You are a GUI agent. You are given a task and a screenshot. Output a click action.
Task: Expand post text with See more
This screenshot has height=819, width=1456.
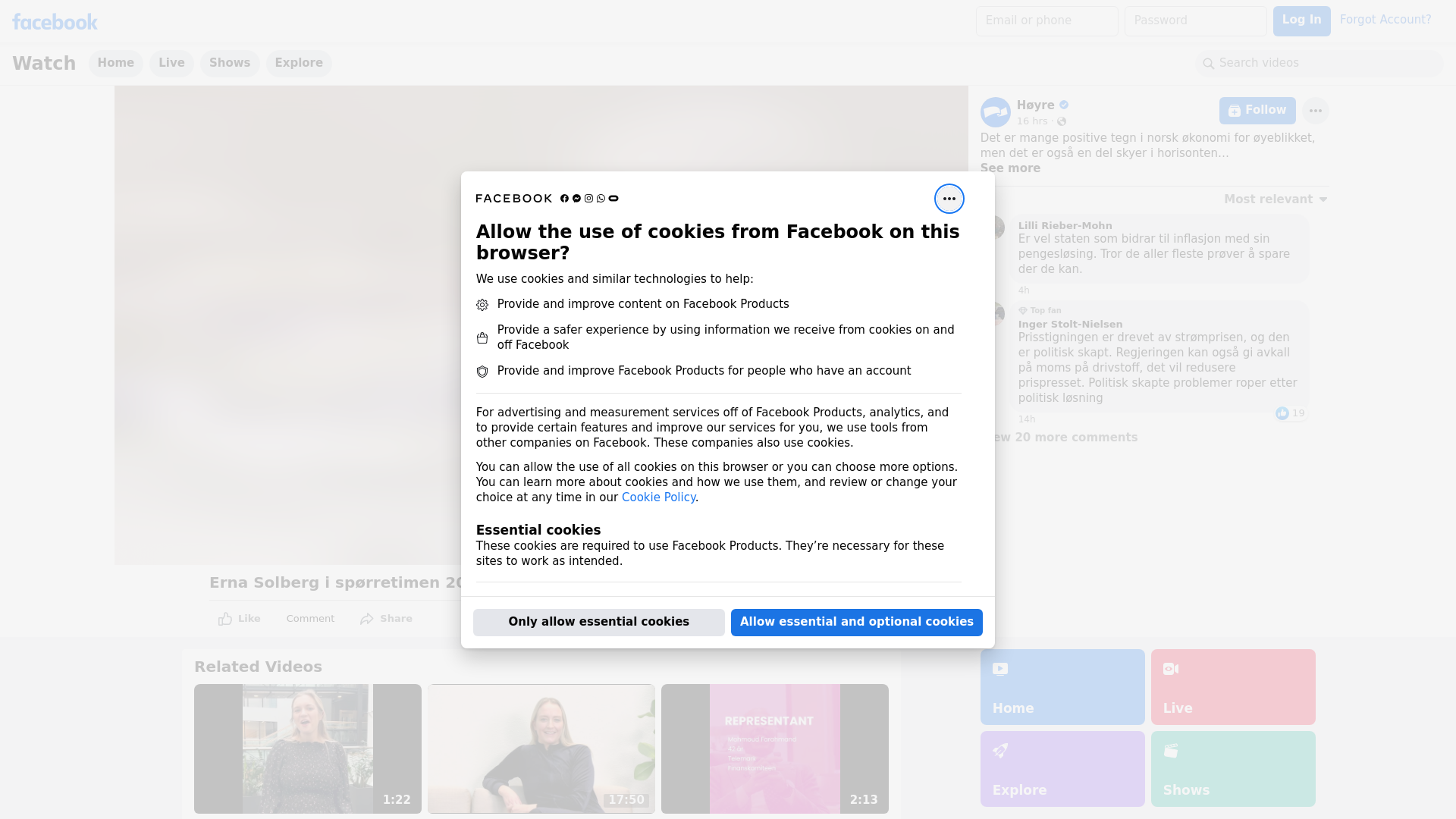(1010, 168)
